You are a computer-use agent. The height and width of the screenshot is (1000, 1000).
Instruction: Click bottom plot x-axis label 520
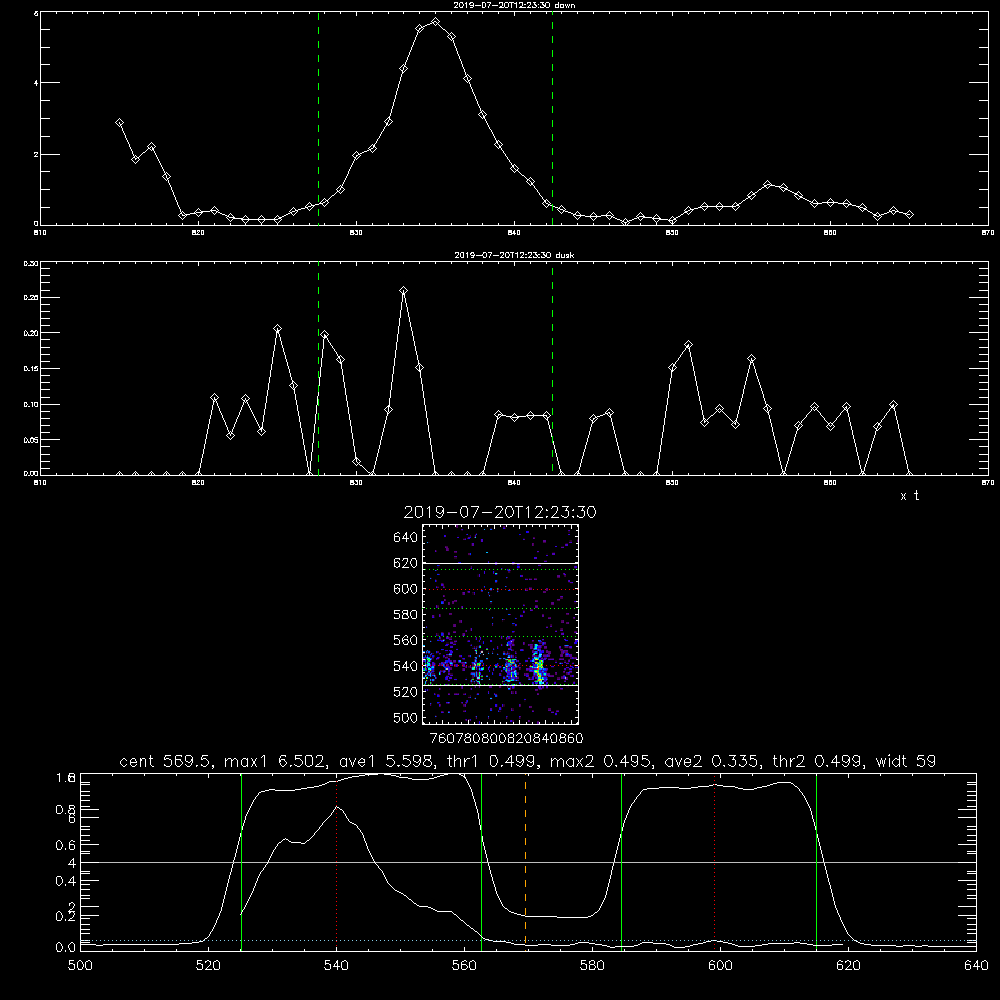click(x=208, y=966)
